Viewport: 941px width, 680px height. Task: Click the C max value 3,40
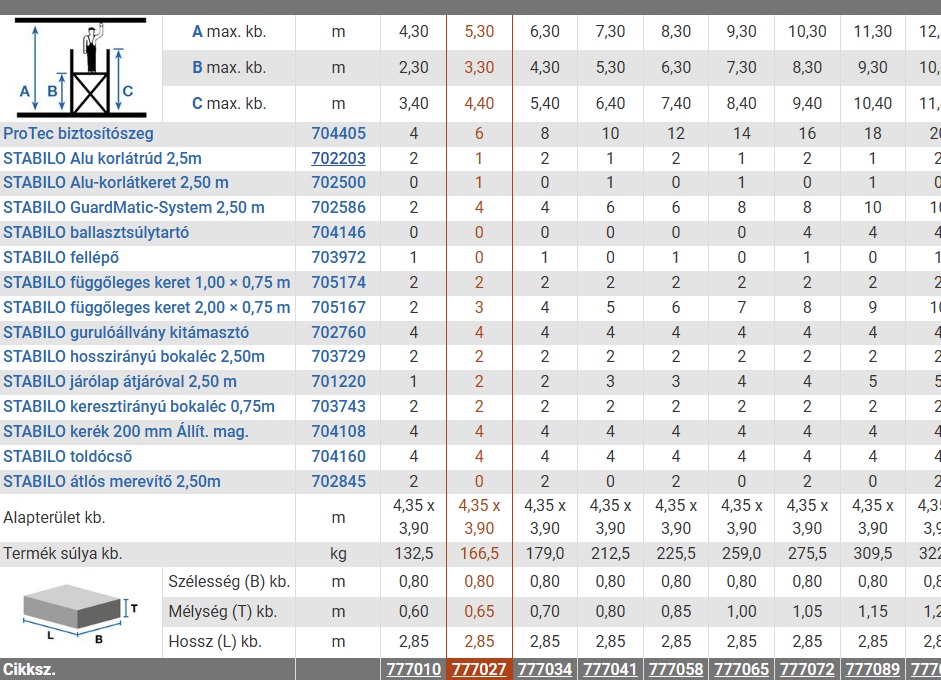click(x=413, y=103)
